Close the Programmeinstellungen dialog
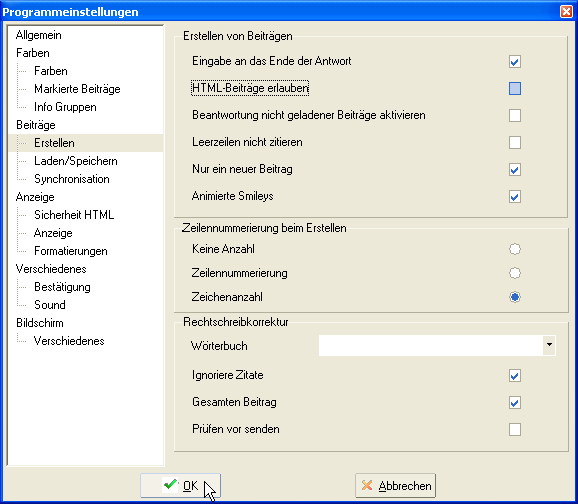 566,11
